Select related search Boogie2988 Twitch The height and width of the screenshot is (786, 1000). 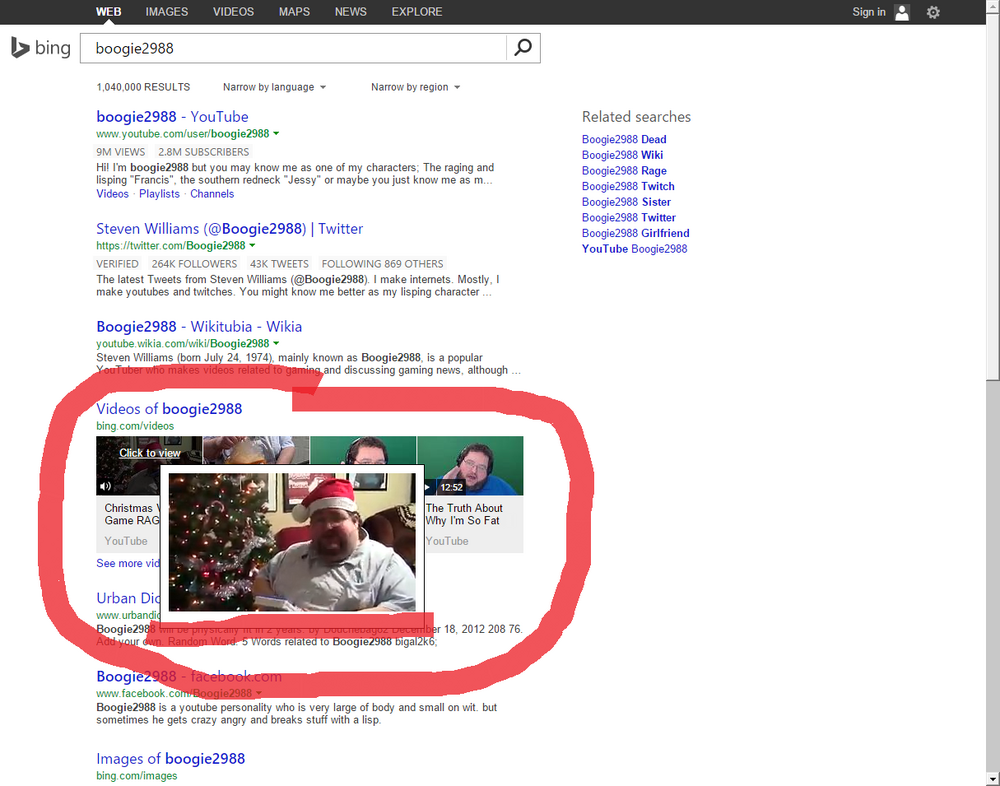[628, 186]
